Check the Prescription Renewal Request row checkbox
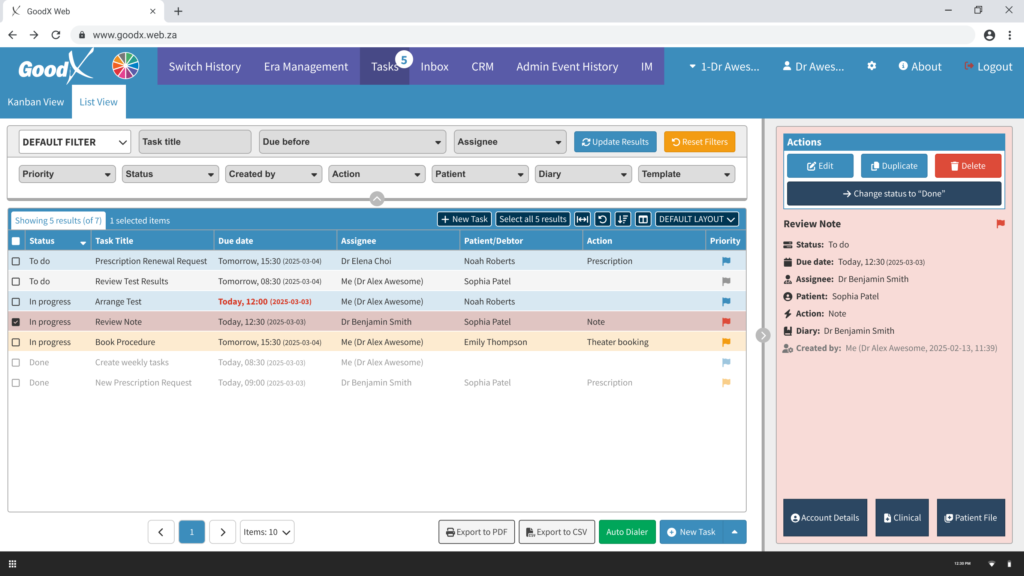Viewport: 1024px width, 576px height. [x=16, y=261]
